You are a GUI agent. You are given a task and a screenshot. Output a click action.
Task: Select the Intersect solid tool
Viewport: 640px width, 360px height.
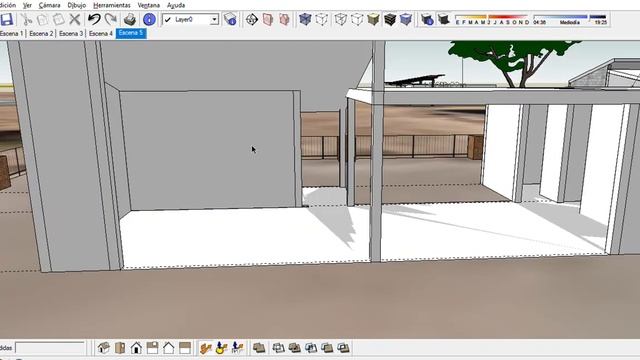click(x=278, y=348)
